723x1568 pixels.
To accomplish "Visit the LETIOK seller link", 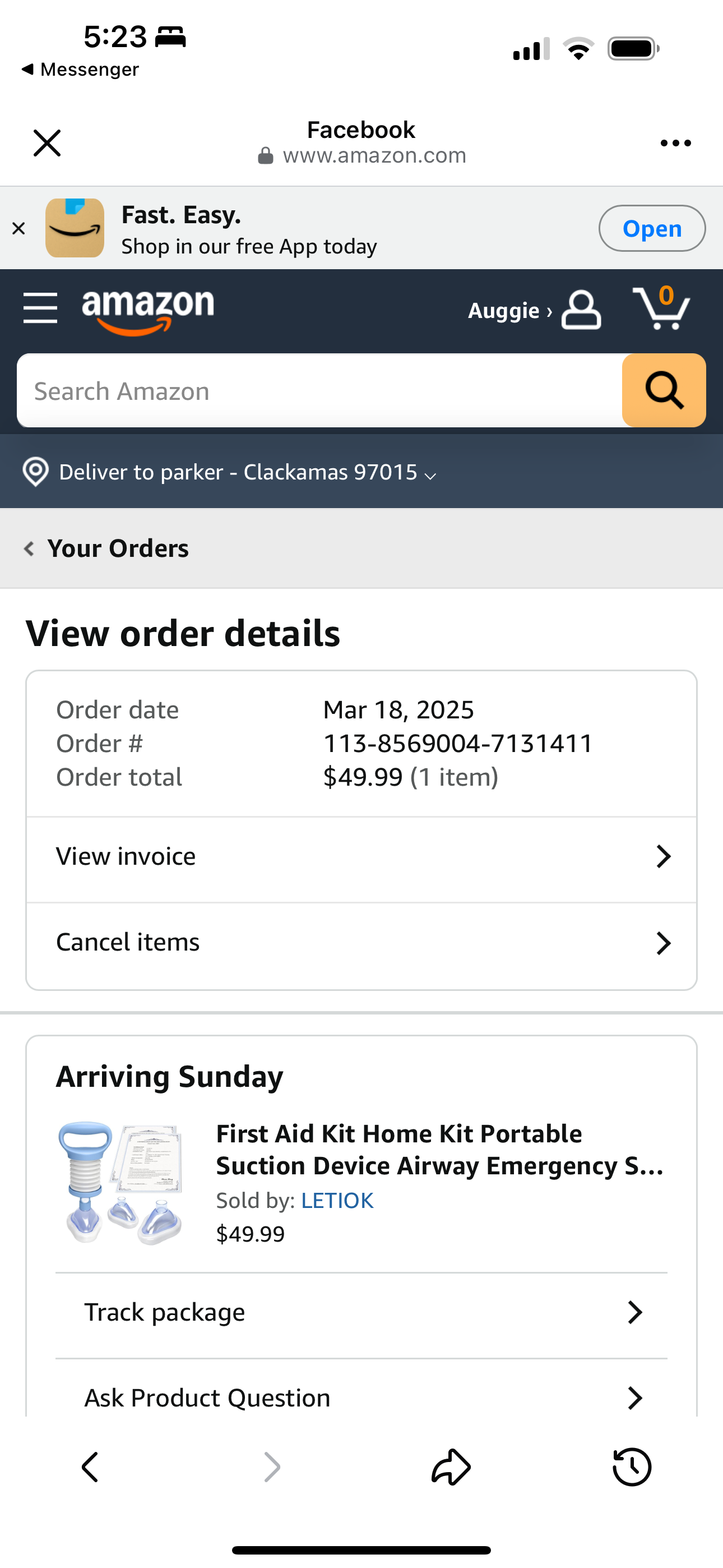I will tap(337, 1200).
